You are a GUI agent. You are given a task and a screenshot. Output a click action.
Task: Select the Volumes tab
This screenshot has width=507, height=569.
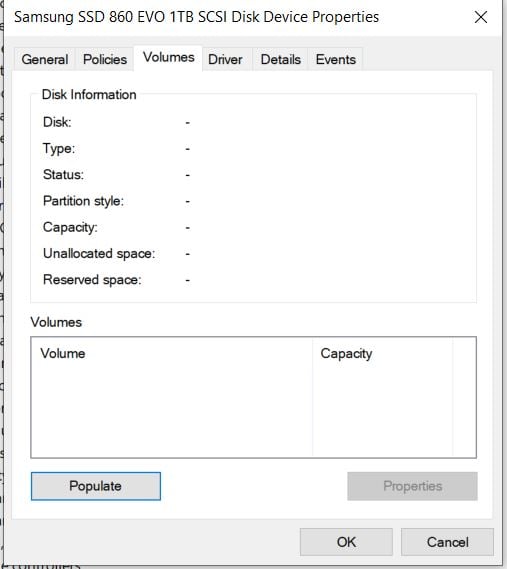pos(168,58)
